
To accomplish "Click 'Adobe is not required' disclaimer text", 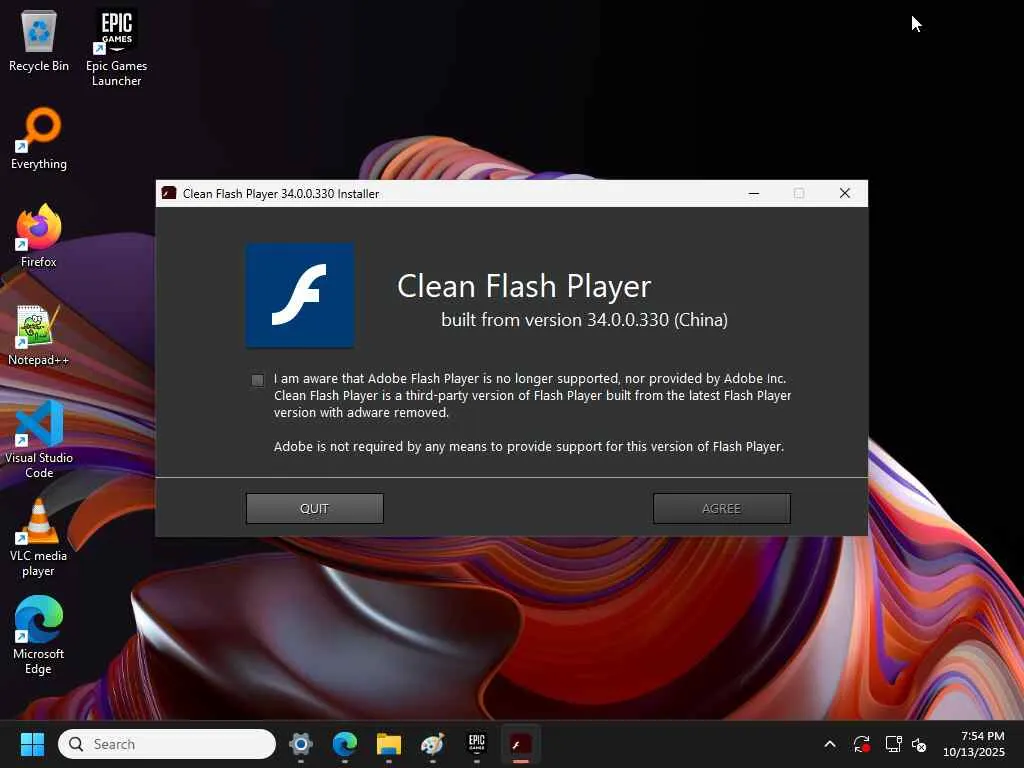I will tap(528, 447).
